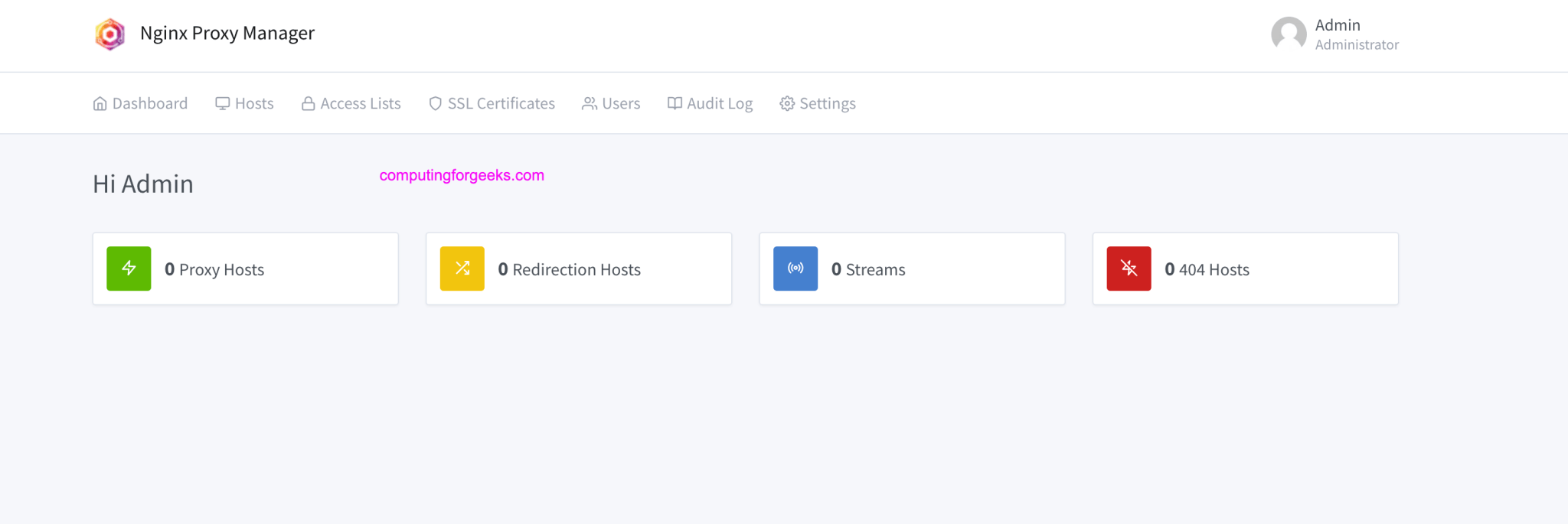This screenshot has height=524, width=1568.
Task: Open the Hosts dropdown menu
Action: pos(245,103)
